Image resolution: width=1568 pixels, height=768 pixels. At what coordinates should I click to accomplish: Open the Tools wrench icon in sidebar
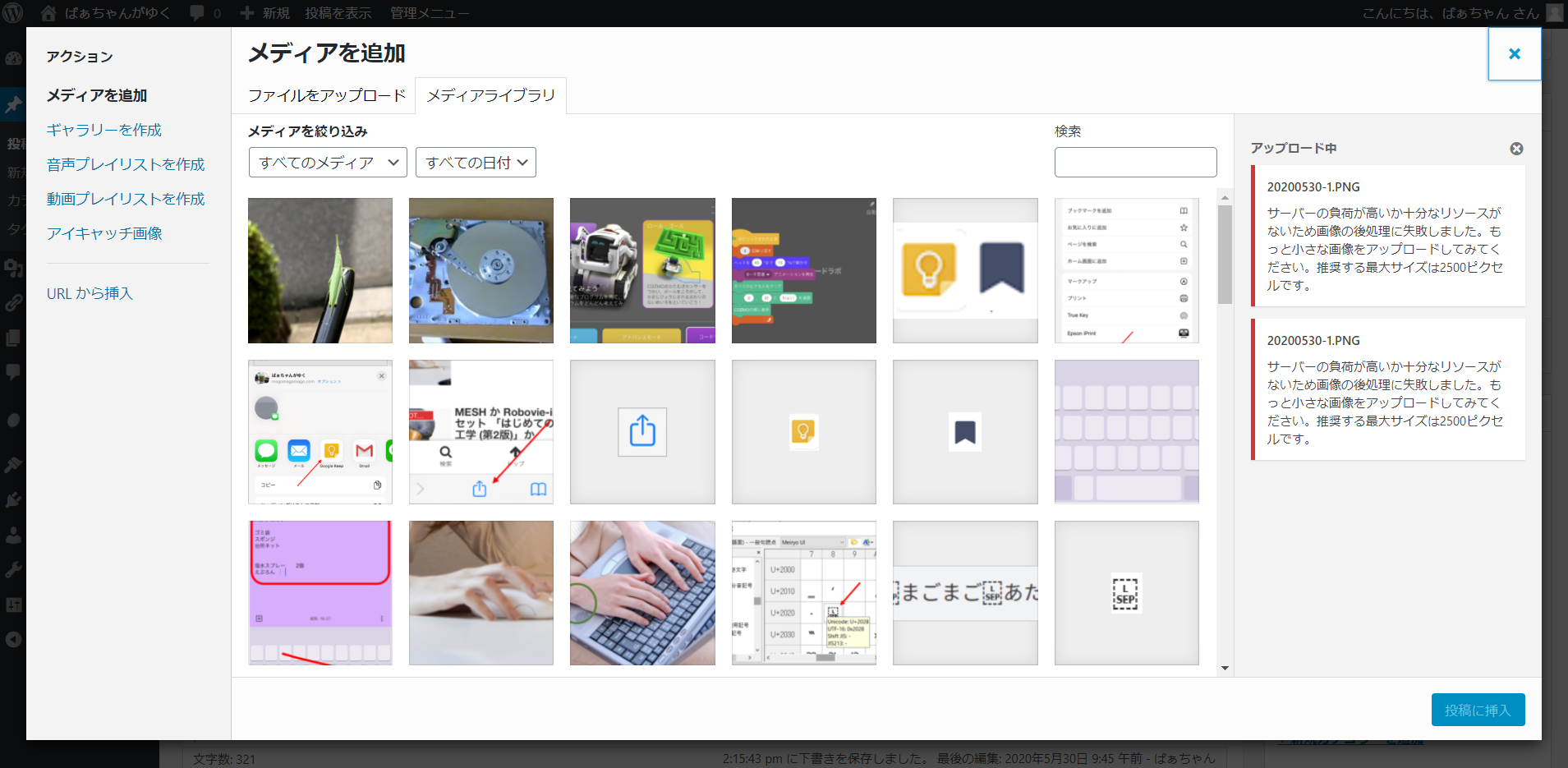pos(13,569)
